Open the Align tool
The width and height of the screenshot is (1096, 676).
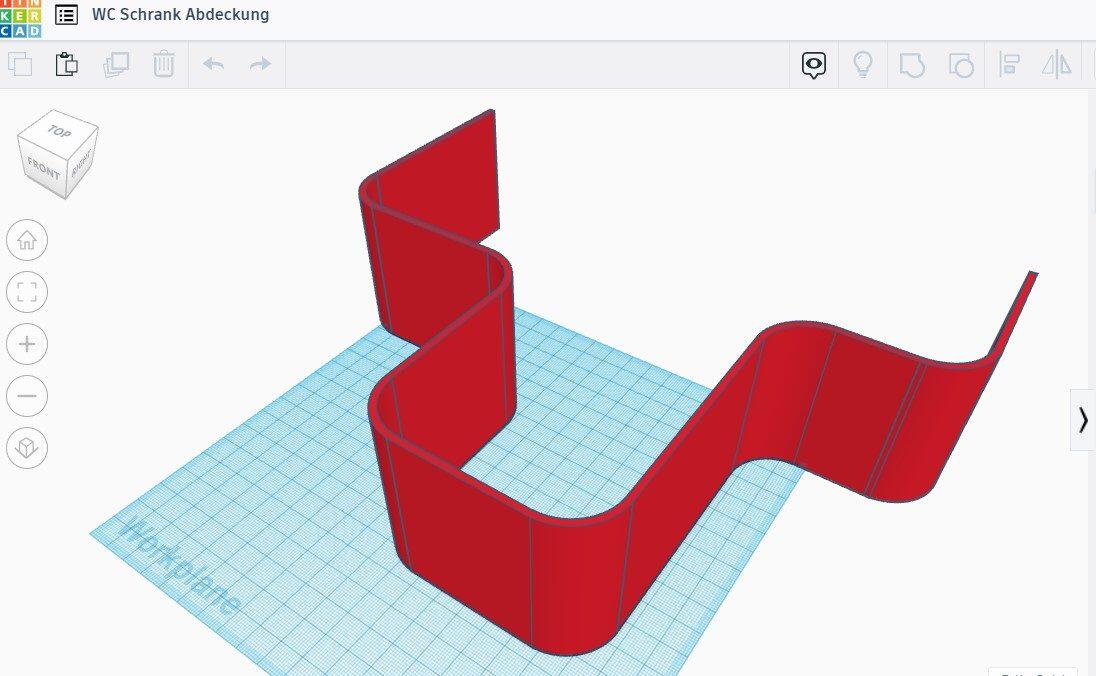point(1009,66)
